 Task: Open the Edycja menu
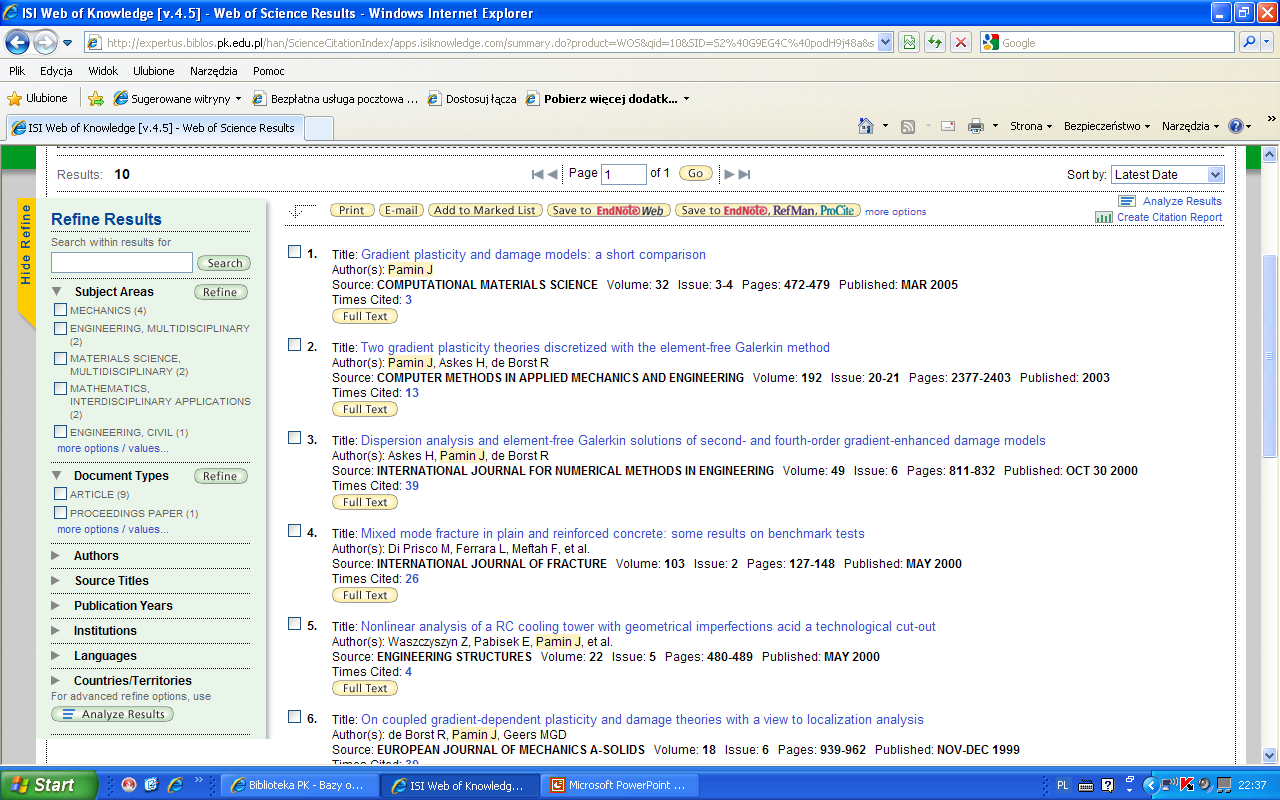point(56,71)
